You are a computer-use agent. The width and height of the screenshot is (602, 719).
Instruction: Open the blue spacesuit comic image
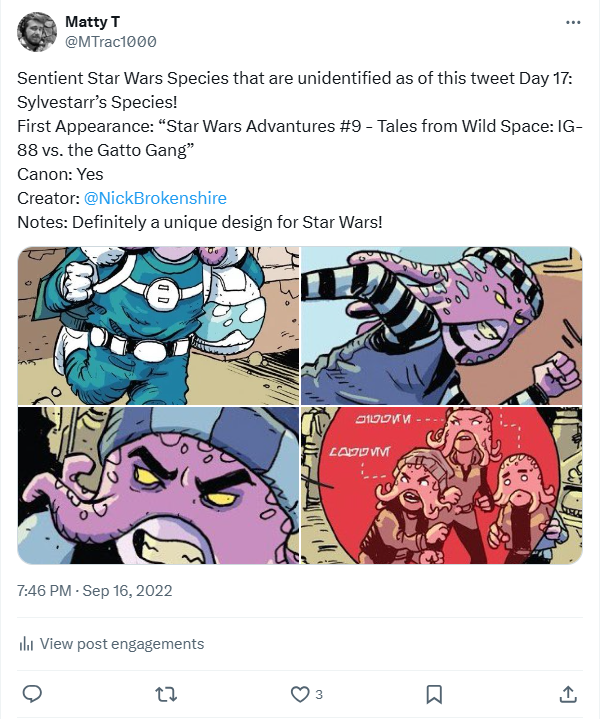(x=158, y=325)
